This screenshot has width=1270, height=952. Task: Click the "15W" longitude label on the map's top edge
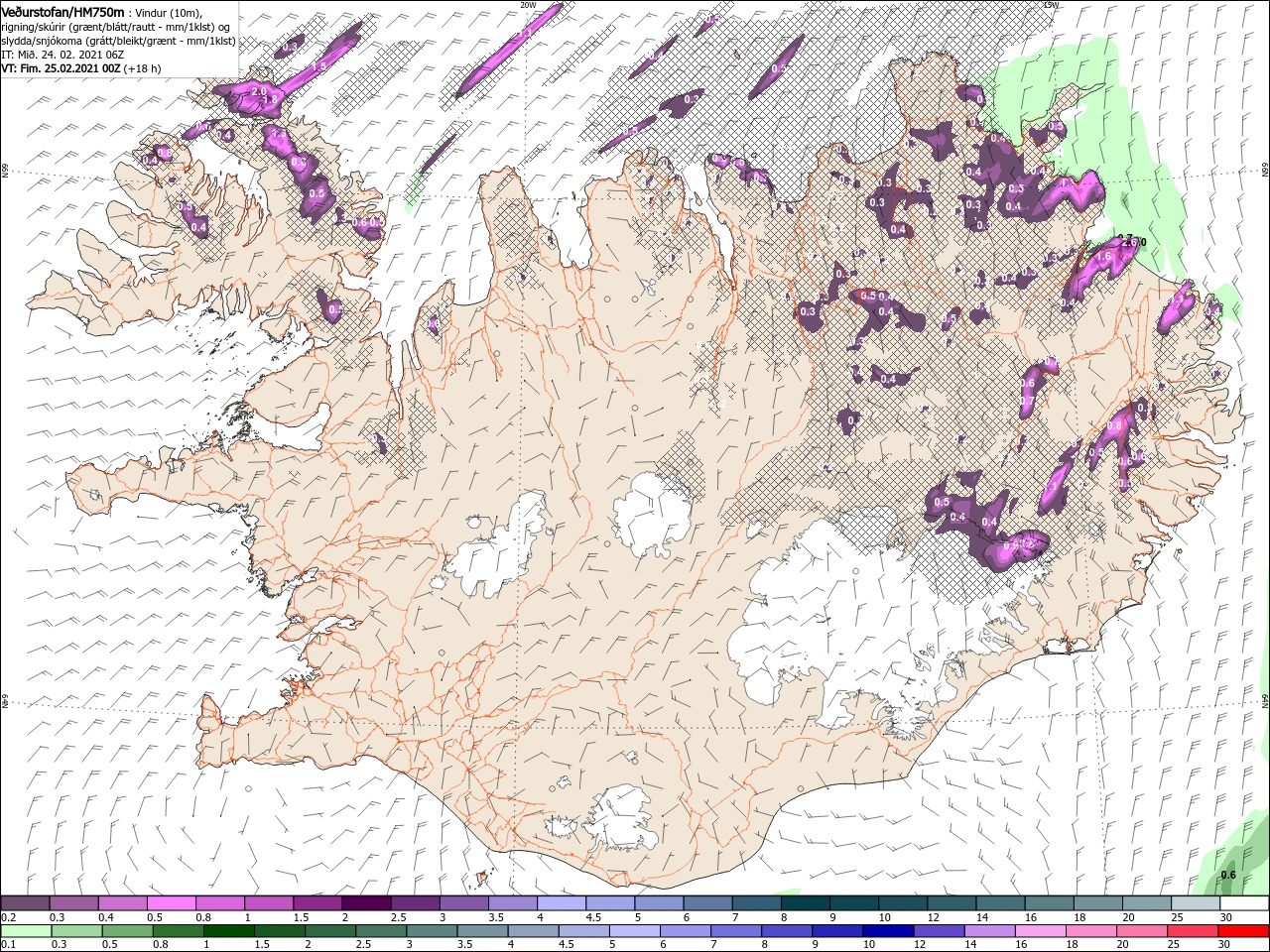coord(1051,5)
